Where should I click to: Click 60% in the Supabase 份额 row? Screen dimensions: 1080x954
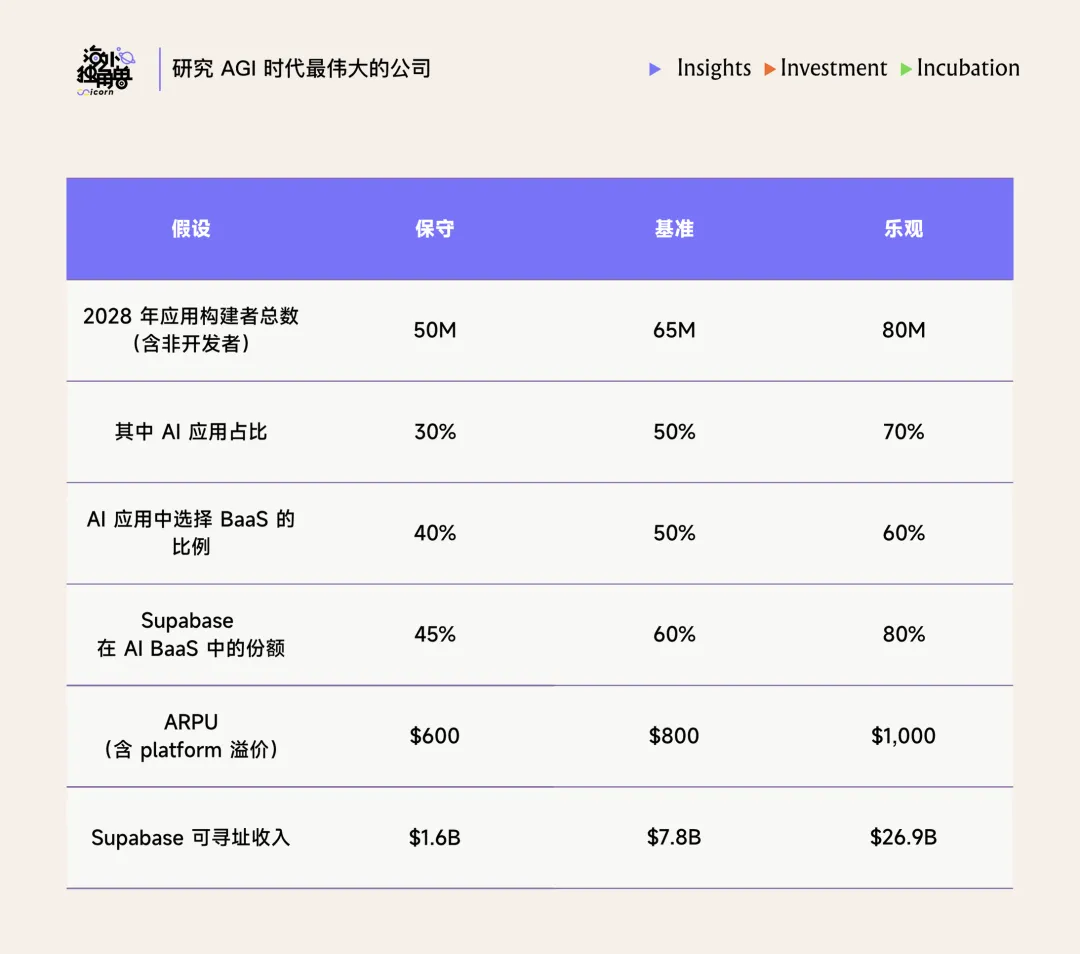(674, 634)
